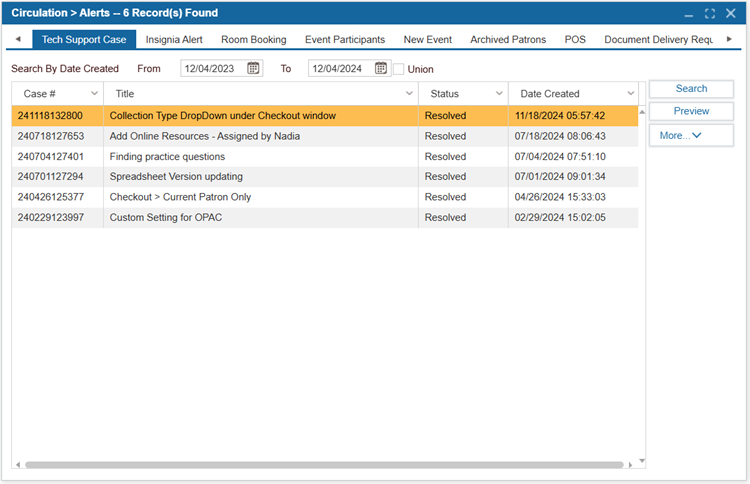Screen dimensions: 750x484
Task: Open the Archived Patrons tab
Action: click(508, 39)
